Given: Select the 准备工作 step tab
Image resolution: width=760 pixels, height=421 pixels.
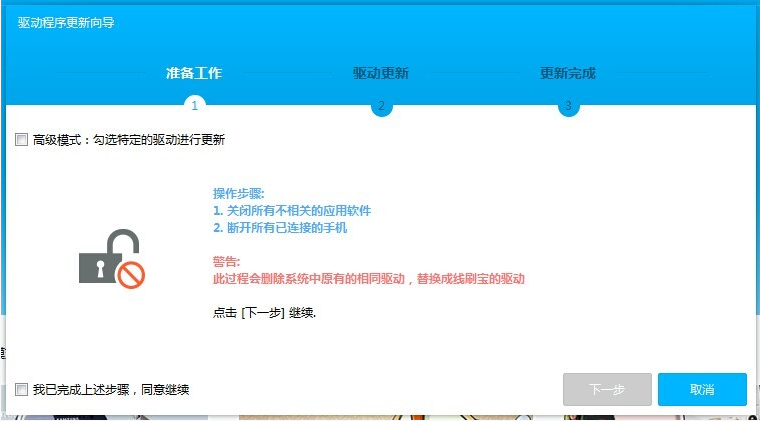Looking at the screenshot, I should (194, 73).
